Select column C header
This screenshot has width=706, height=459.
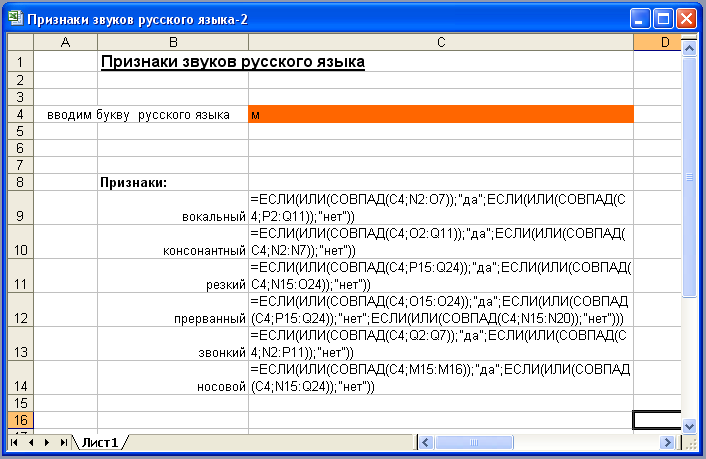pyautogui.click(x=441, y=42)
